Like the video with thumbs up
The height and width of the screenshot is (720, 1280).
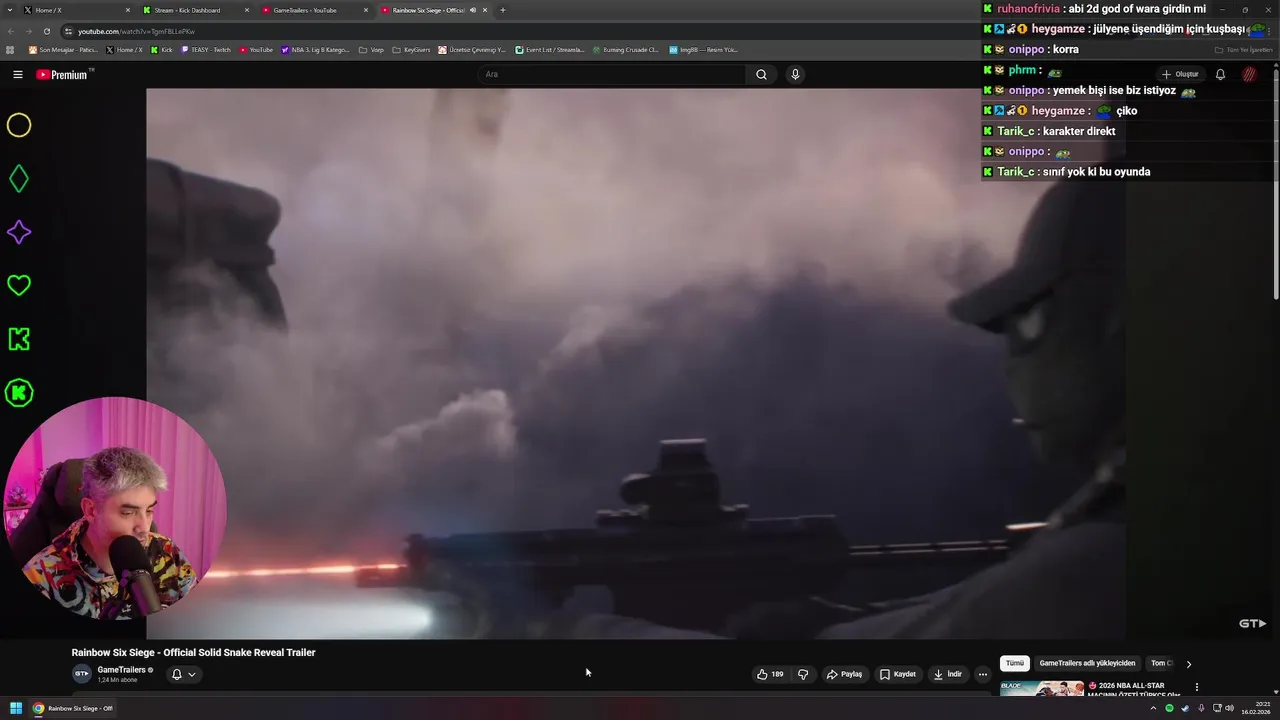[x=770, y=674]
